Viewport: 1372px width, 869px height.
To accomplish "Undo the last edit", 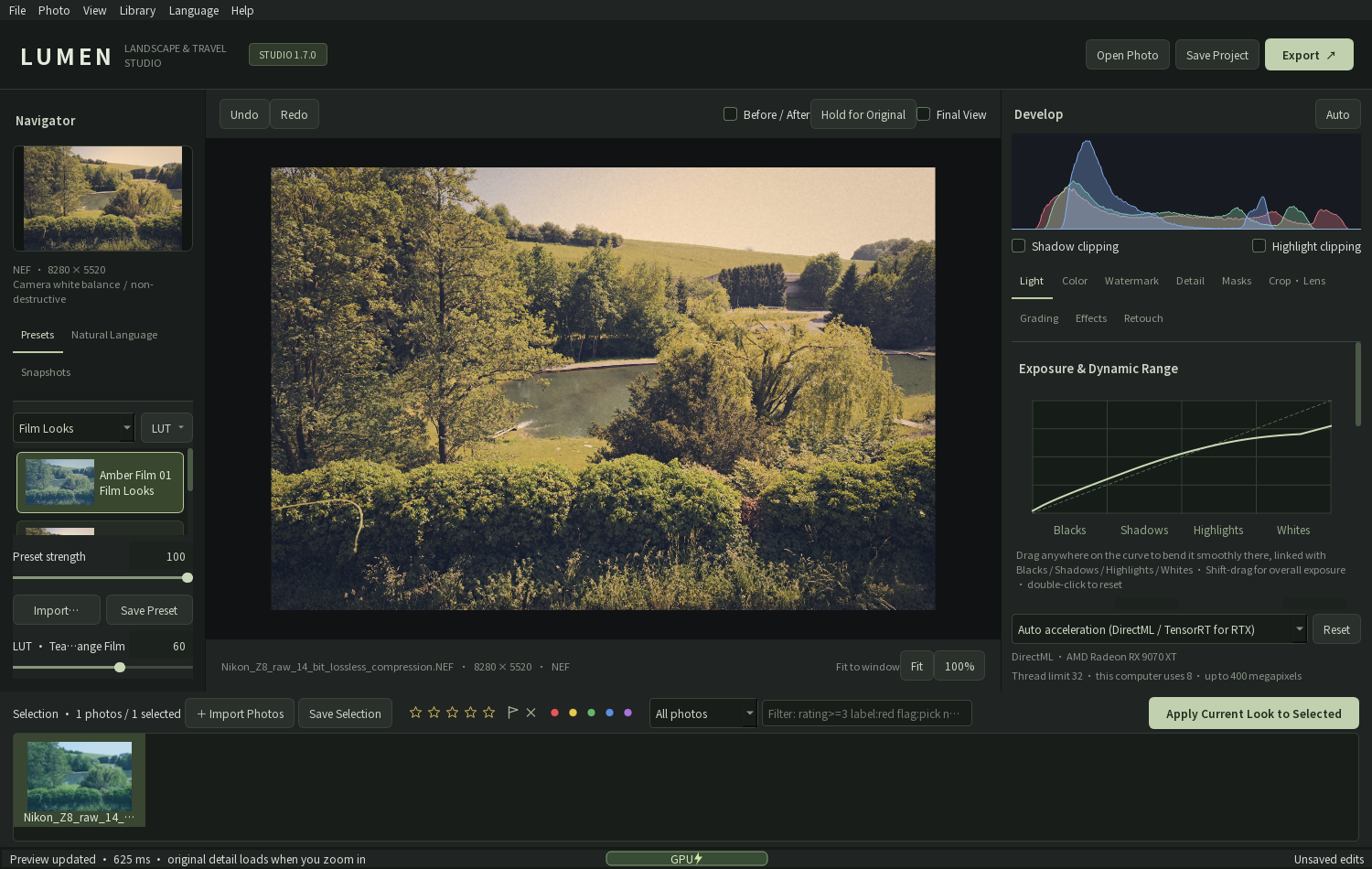I will pos(244,114).
